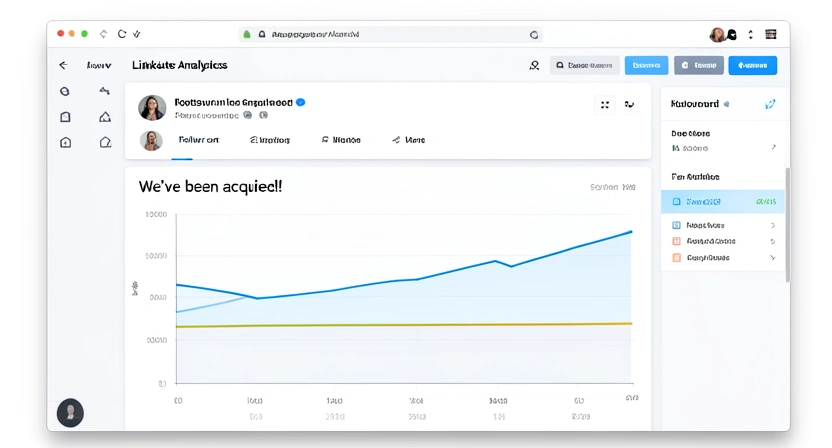
Task: Expand the chevron on first orange-icon row
Action: (x=773, y=241)
